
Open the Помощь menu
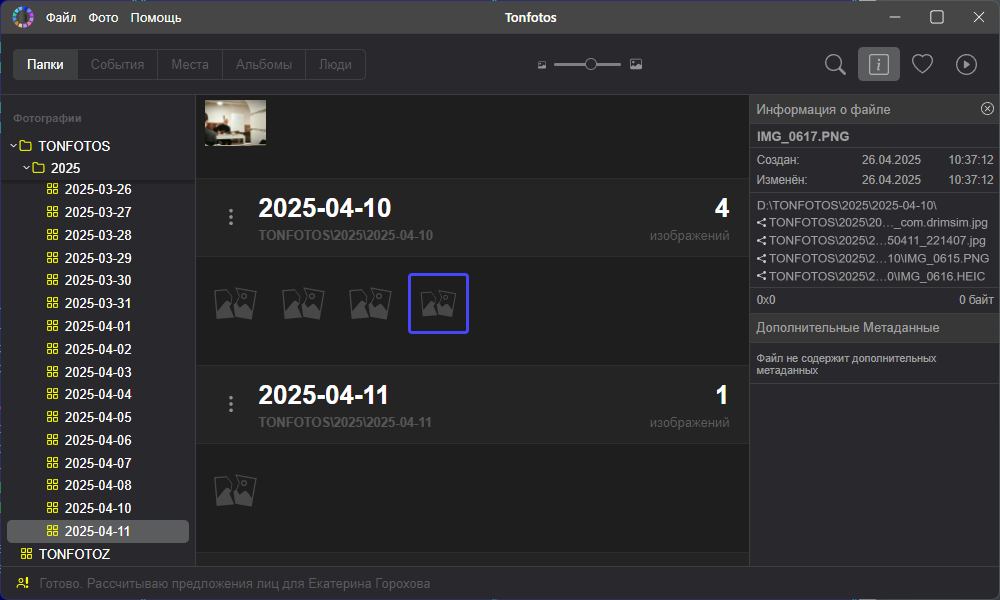156,18
